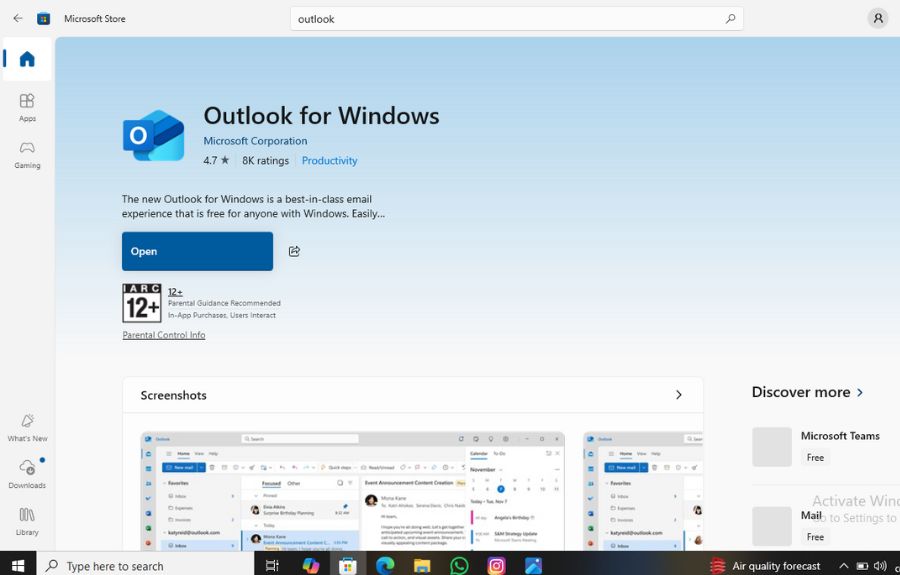Launch Microsoft Edge from the taskbar

[x=385, y=566]
